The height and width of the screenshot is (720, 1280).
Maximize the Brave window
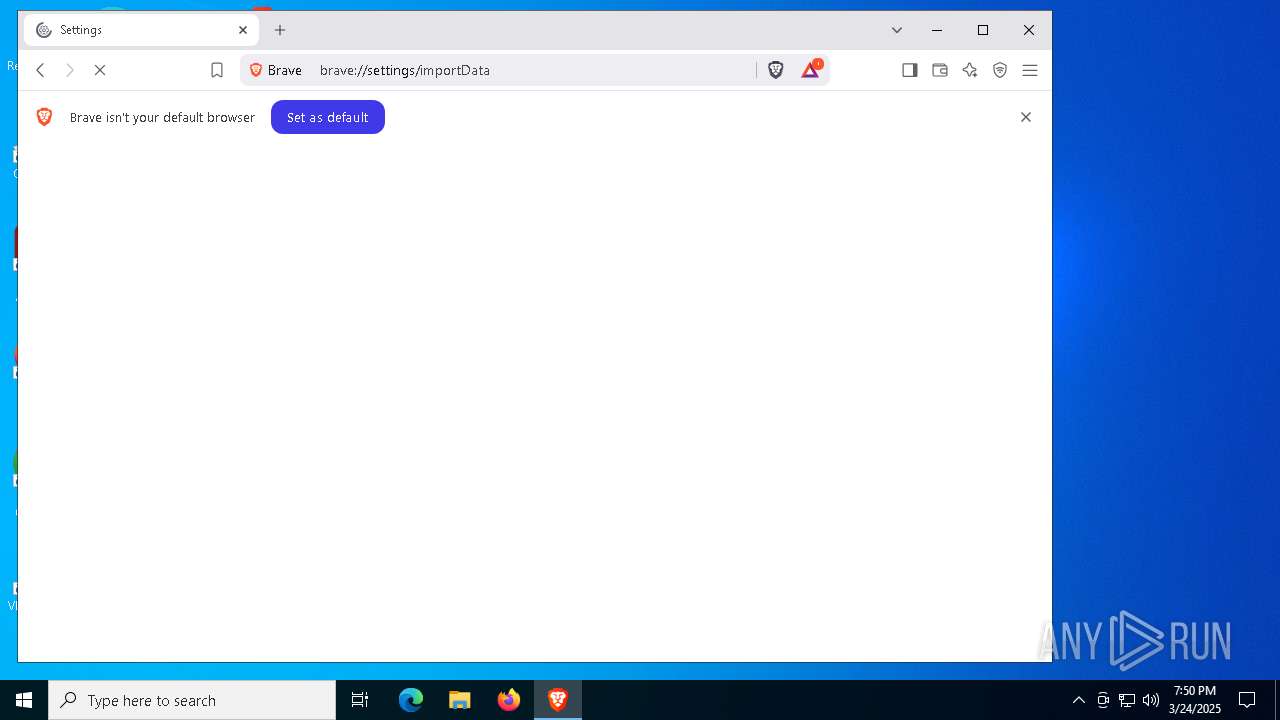pos(983,30)
